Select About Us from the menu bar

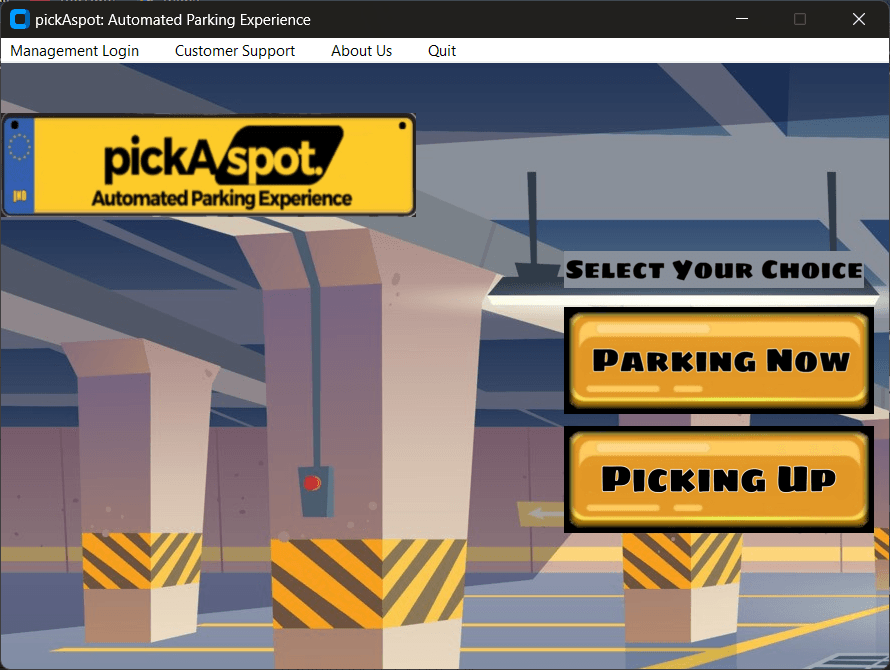361,50
